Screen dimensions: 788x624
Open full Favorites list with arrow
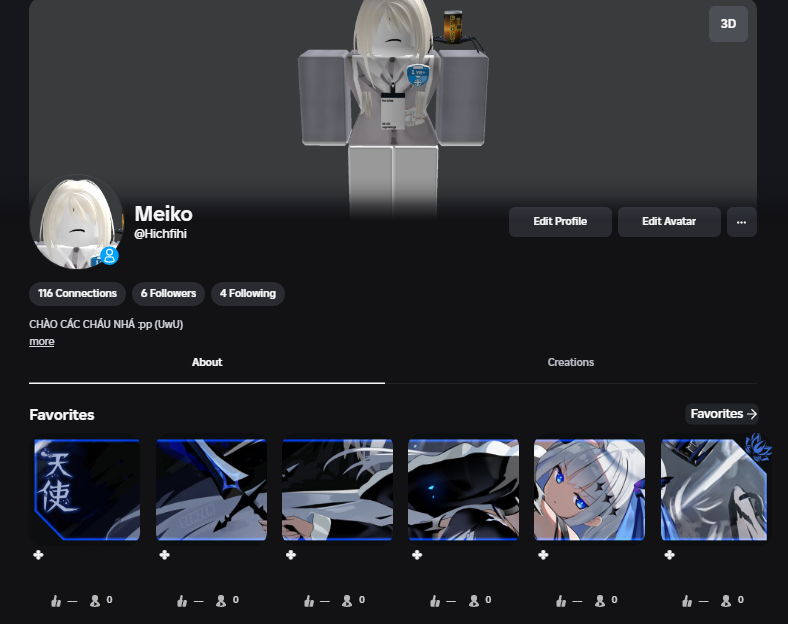(x=722, y=414)
